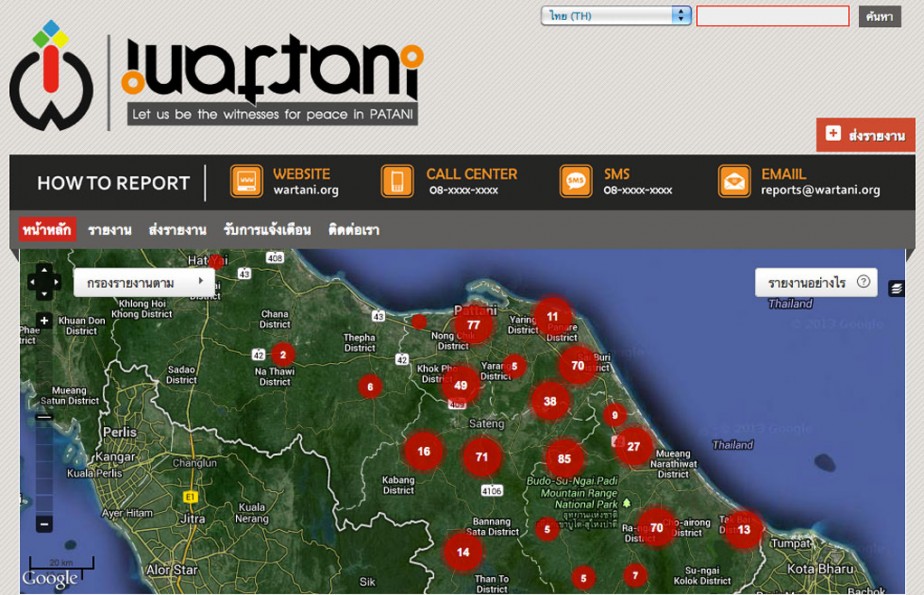Open the Thai (TH) language dropdown

pos(616,15)
